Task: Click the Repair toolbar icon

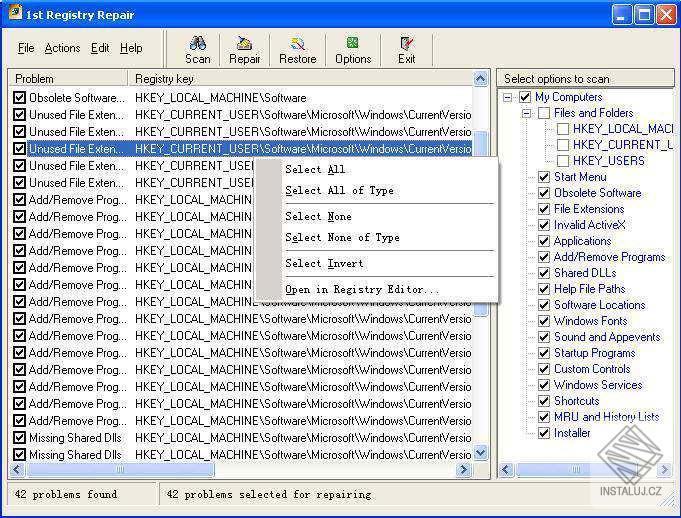Action: [244, 44]
